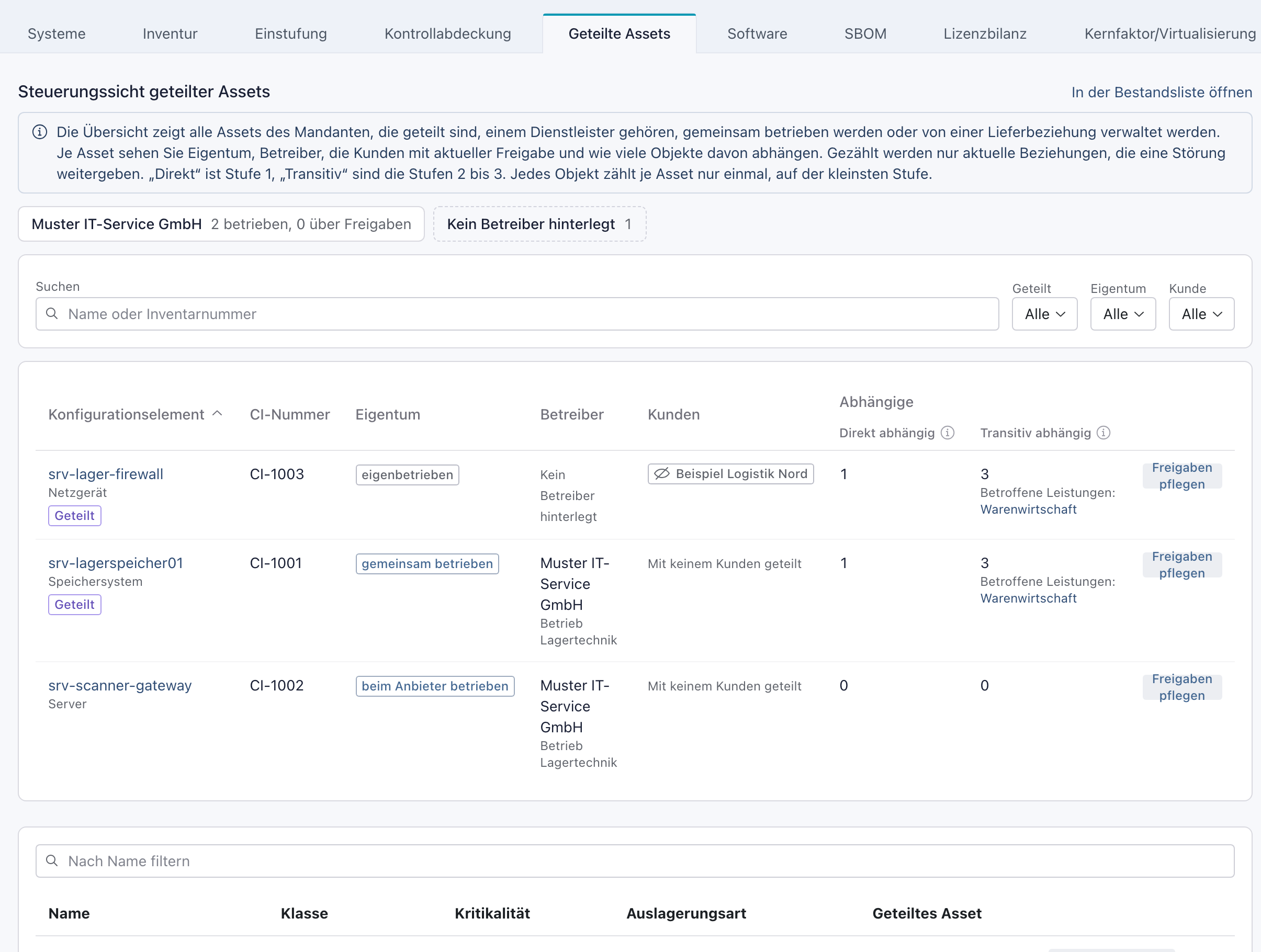1261x952 pixels.
Task: Click the crossed-eye icon in Beispiel Logistik Nord
Action: [x=662, y=474]
